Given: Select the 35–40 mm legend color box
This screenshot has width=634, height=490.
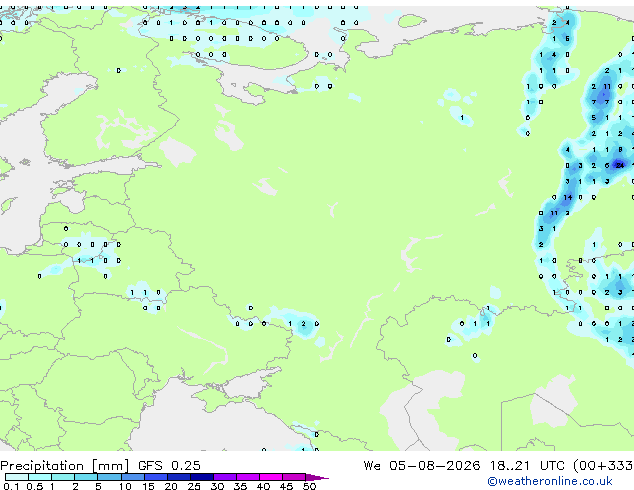Looking at the screenshot, I should tap(248, 477).
